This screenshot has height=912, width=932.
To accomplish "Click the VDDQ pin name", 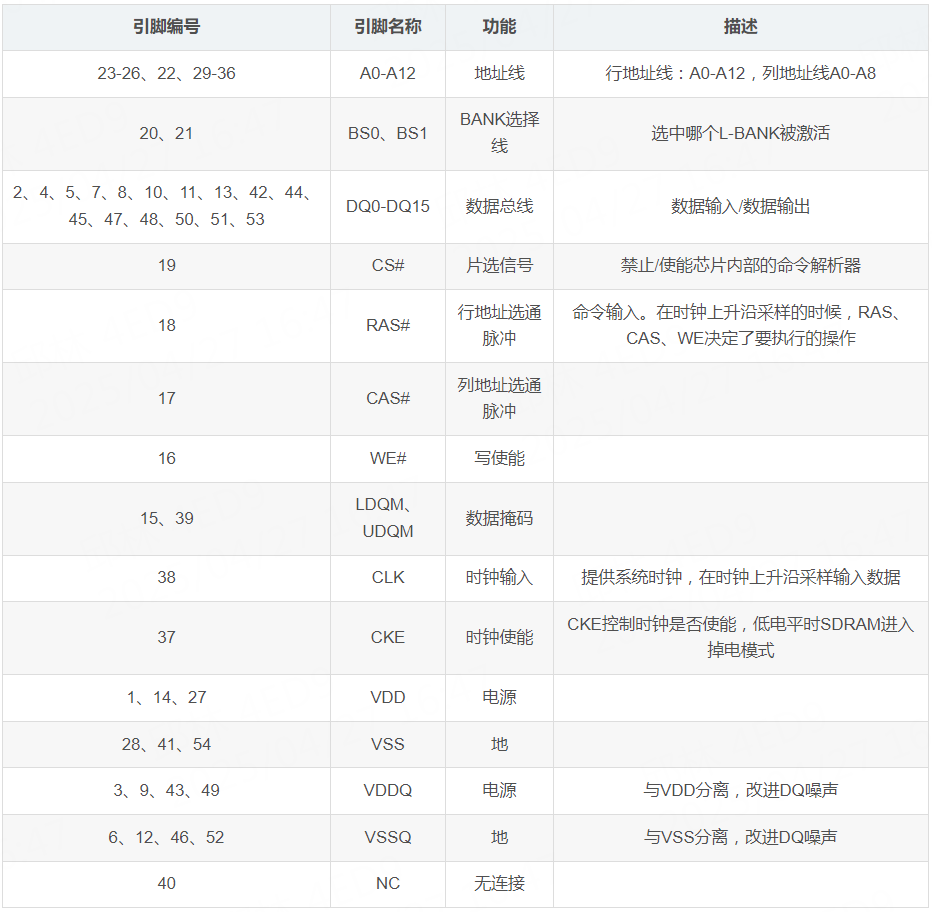I will click(x=388, y=791).
